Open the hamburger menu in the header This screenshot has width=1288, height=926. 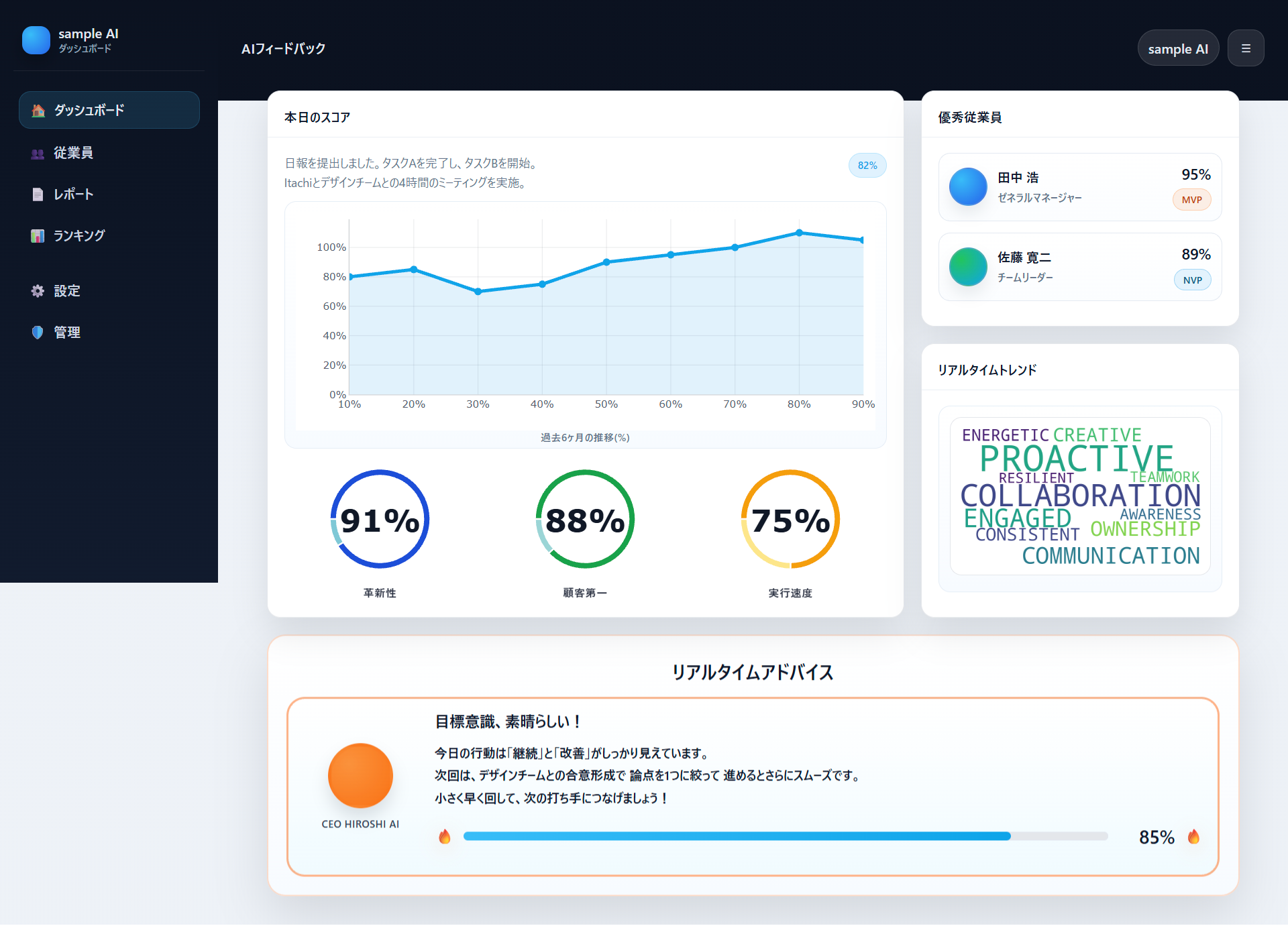1246,48
